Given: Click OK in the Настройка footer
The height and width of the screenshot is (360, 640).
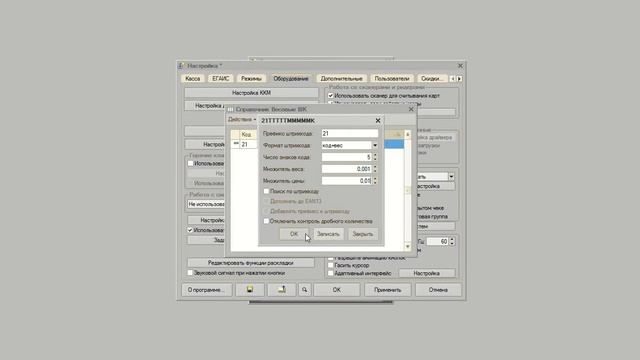Looking at the screenshot, I should pos(336,290).
